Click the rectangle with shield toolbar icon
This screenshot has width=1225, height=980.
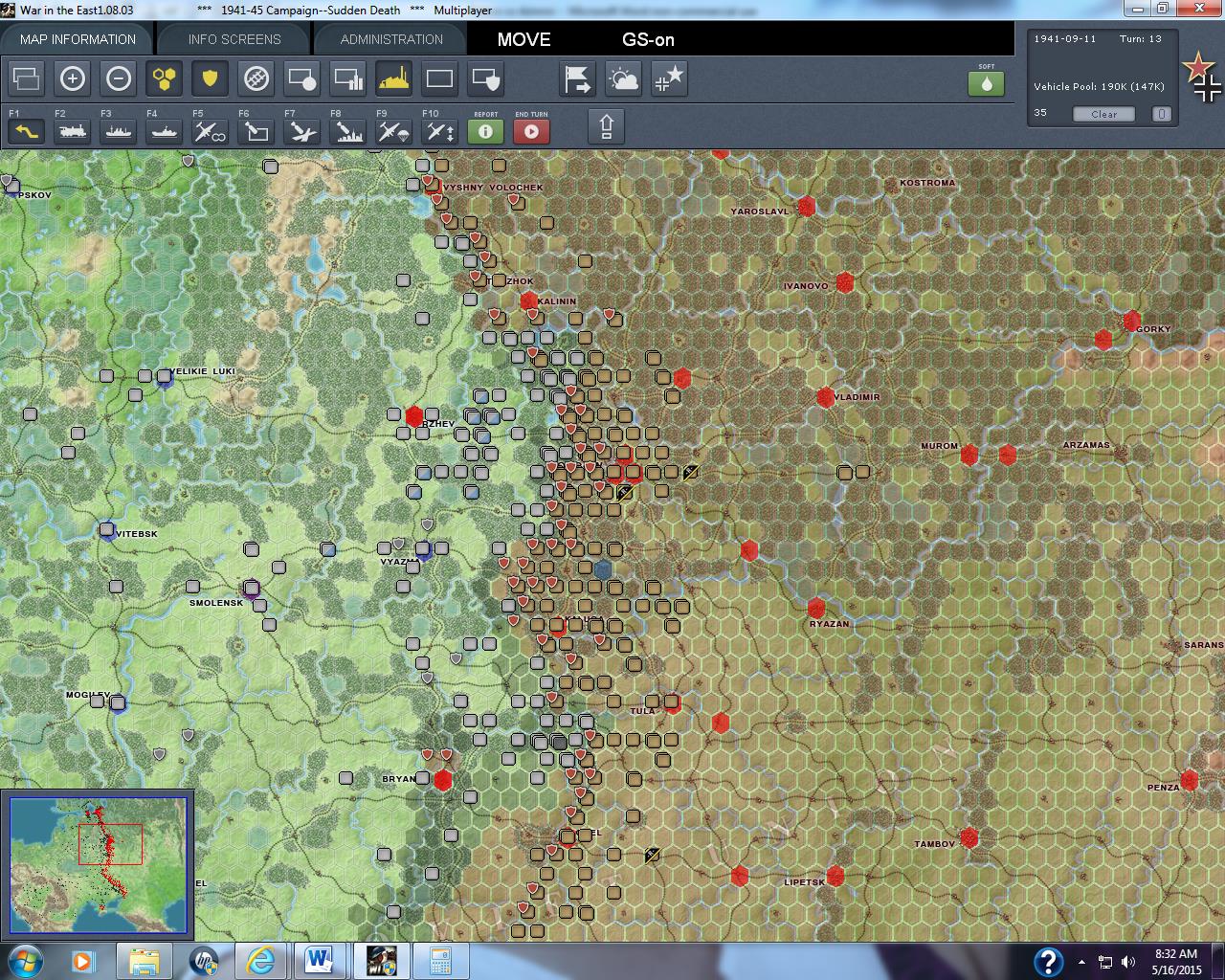point(486,78)
